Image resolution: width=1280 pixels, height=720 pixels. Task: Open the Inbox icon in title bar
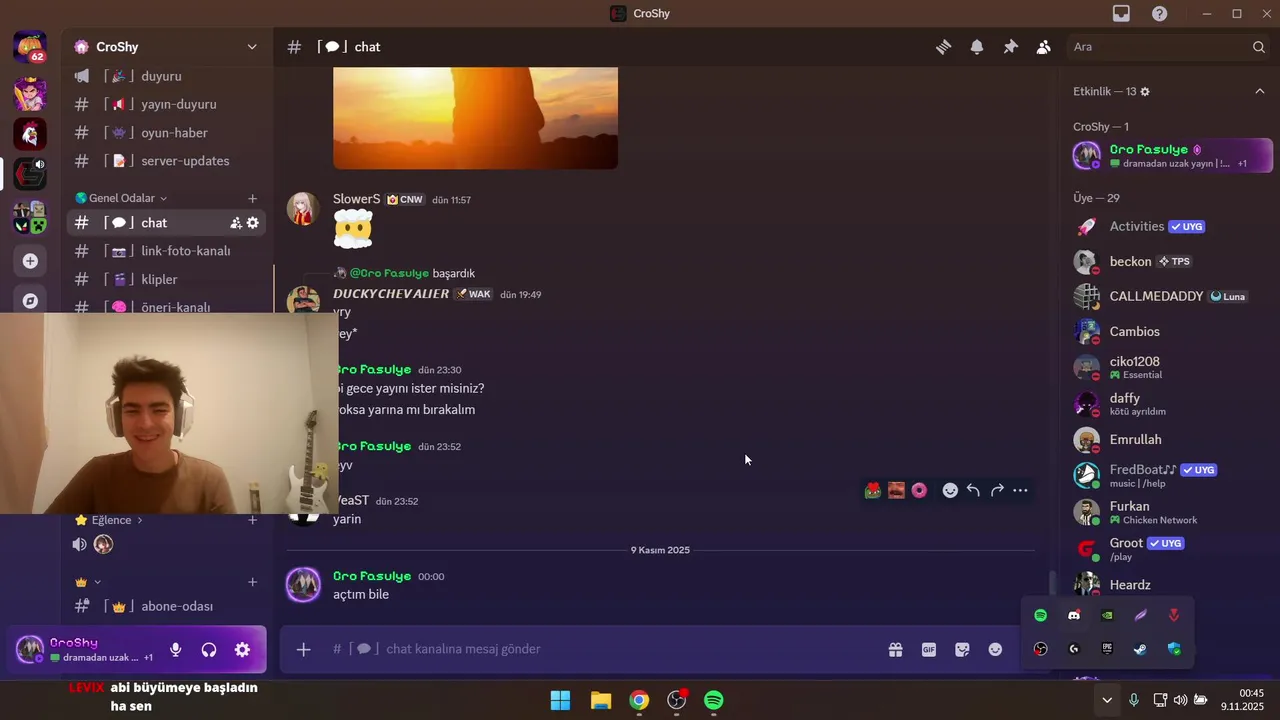pyautogui.click(x=1121, y=14)
